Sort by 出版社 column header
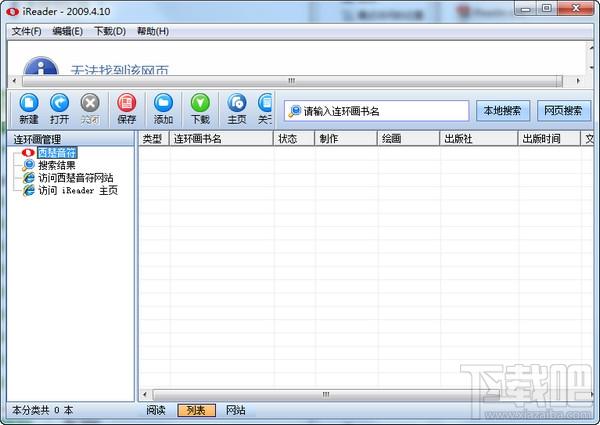600x425 pixels. coord(479,138)
